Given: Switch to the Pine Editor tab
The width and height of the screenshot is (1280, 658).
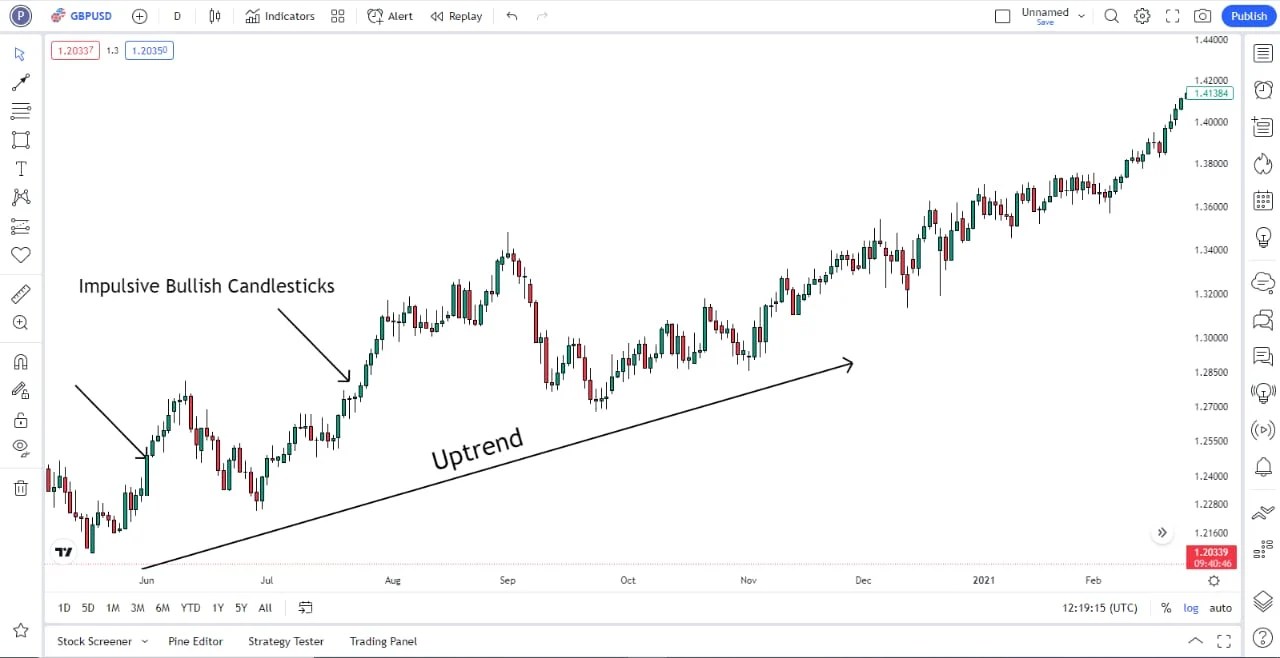Looking at the screenshot, I should point(195,641).
